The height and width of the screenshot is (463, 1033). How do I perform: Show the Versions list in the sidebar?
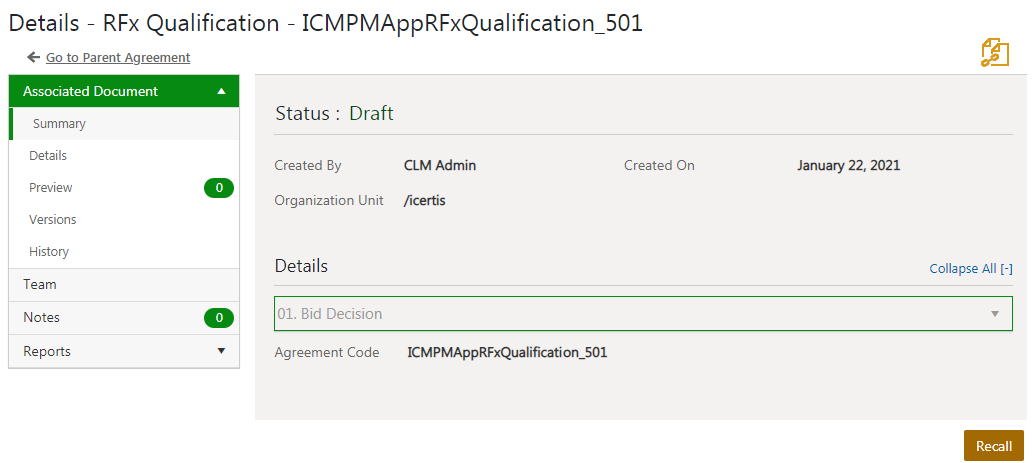pos(53,220)
